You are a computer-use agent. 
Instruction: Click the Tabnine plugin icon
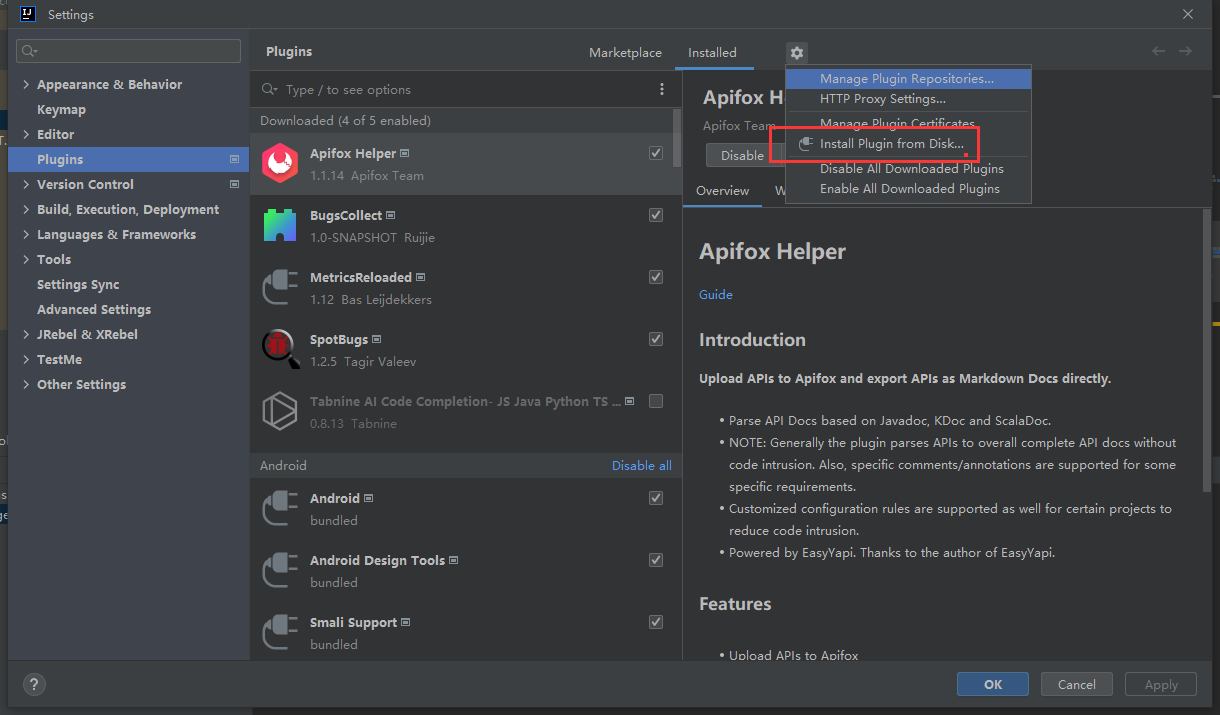pos(280,411)
